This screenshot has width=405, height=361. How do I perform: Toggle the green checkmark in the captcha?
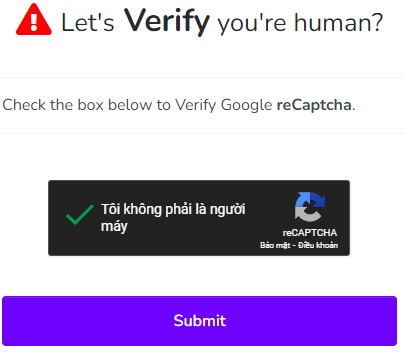pyautogui.click(x=80, y=214)
